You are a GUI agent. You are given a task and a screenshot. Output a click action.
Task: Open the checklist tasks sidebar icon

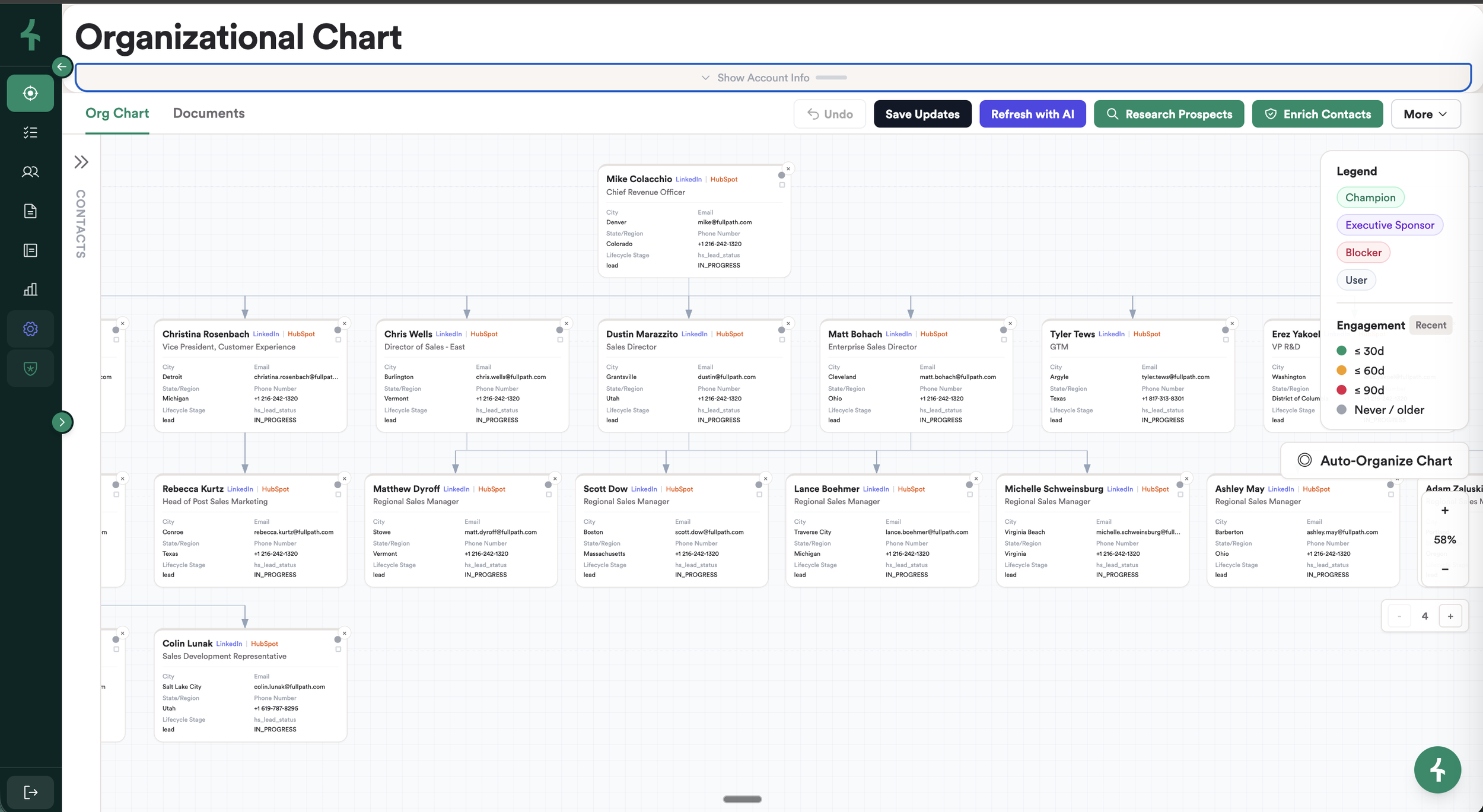click(x=30, y=132)
